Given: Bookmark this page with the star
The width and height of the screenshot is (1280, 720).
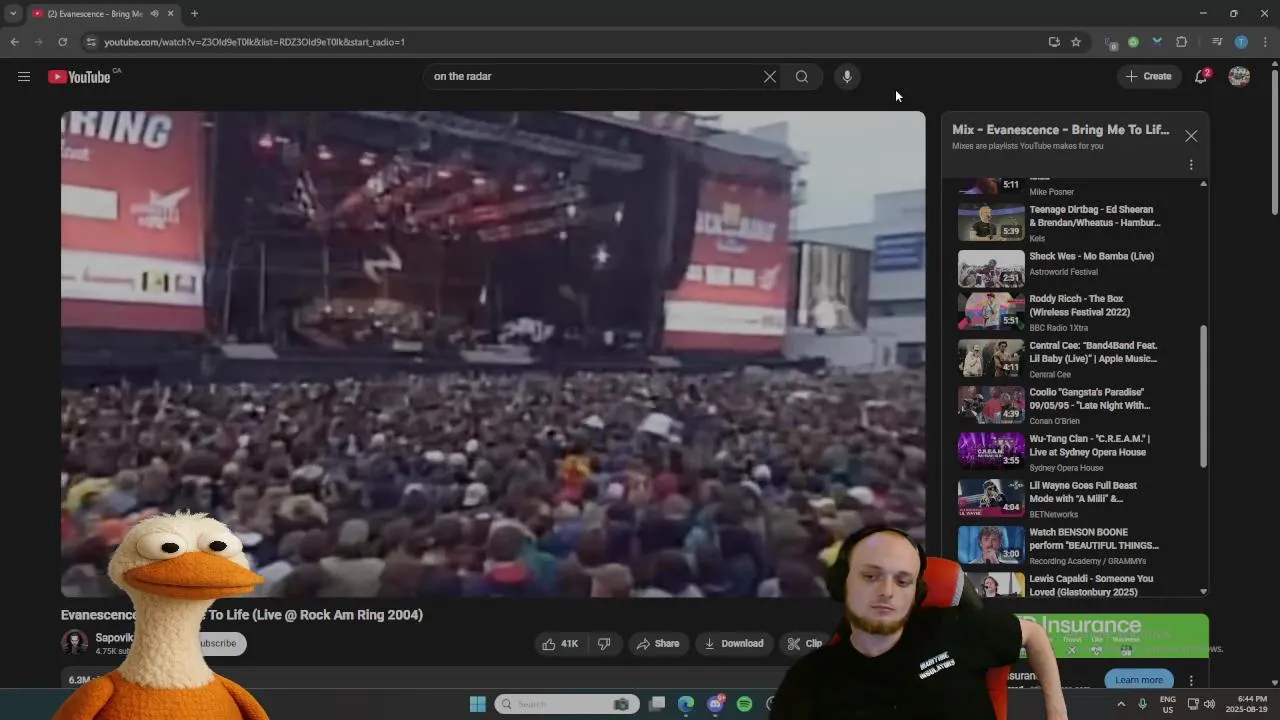Looking at the screenshot, I should (1076, 42).
